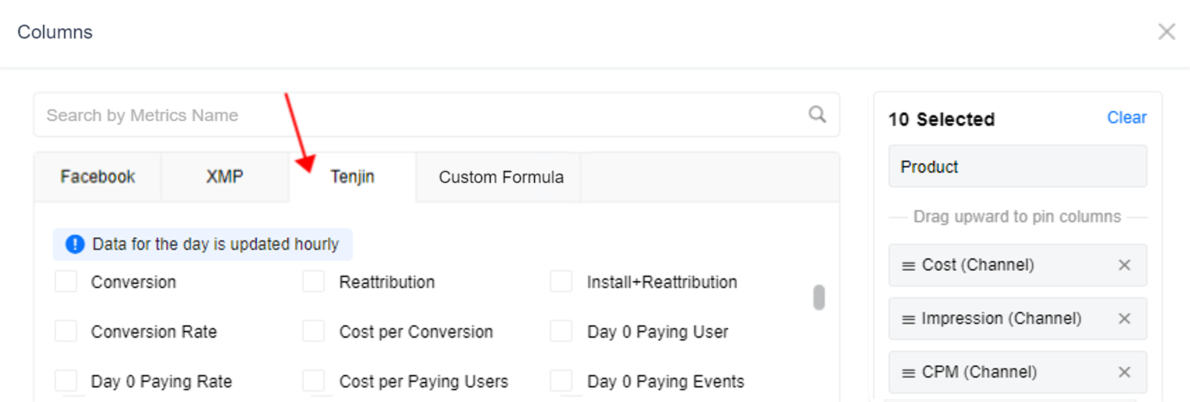
Task: Check the Day 0 Paying Rate checkbox
Action: click(66, 381)
